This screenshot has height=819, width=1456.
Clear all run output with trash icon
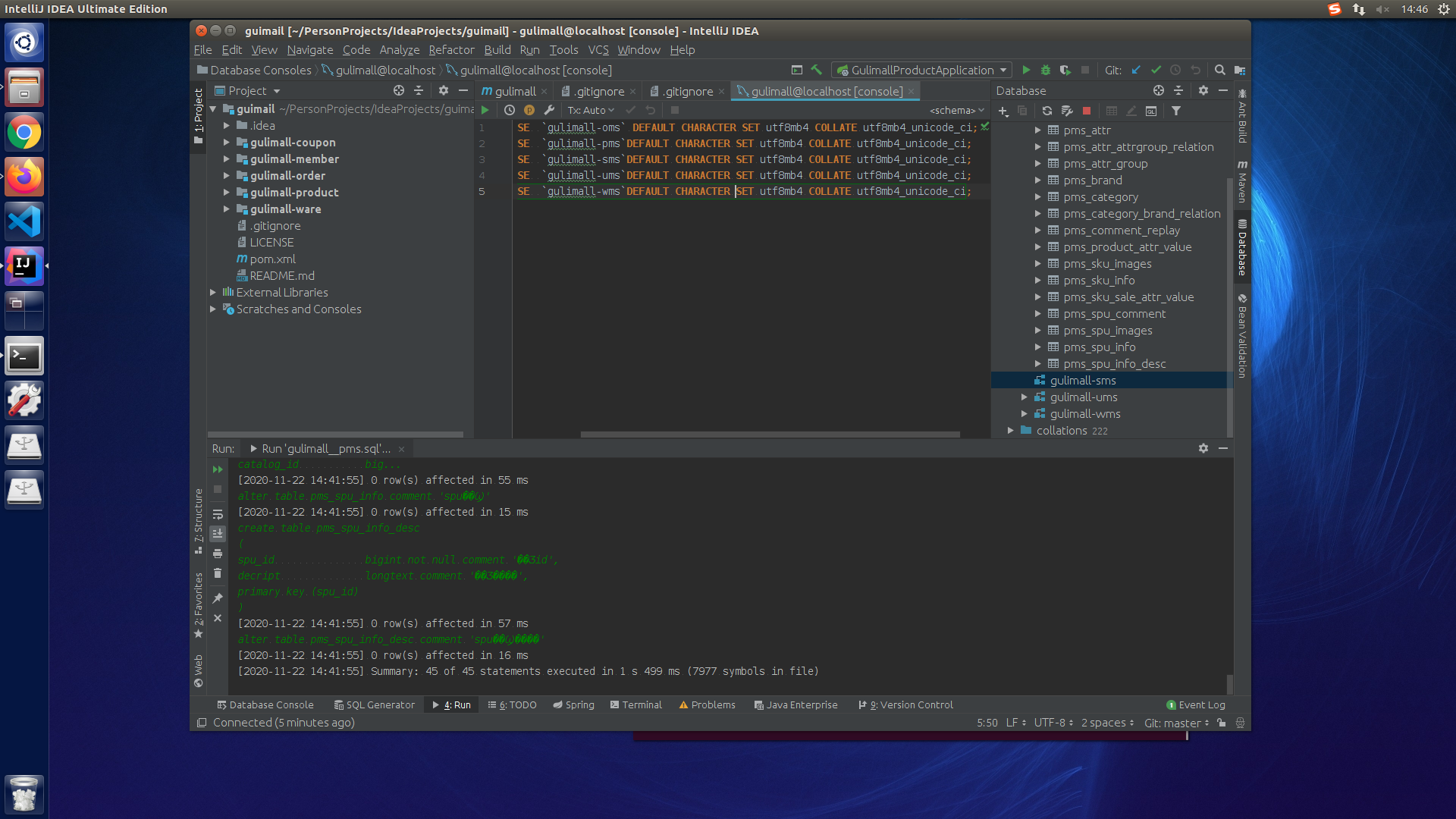point(218,573)
